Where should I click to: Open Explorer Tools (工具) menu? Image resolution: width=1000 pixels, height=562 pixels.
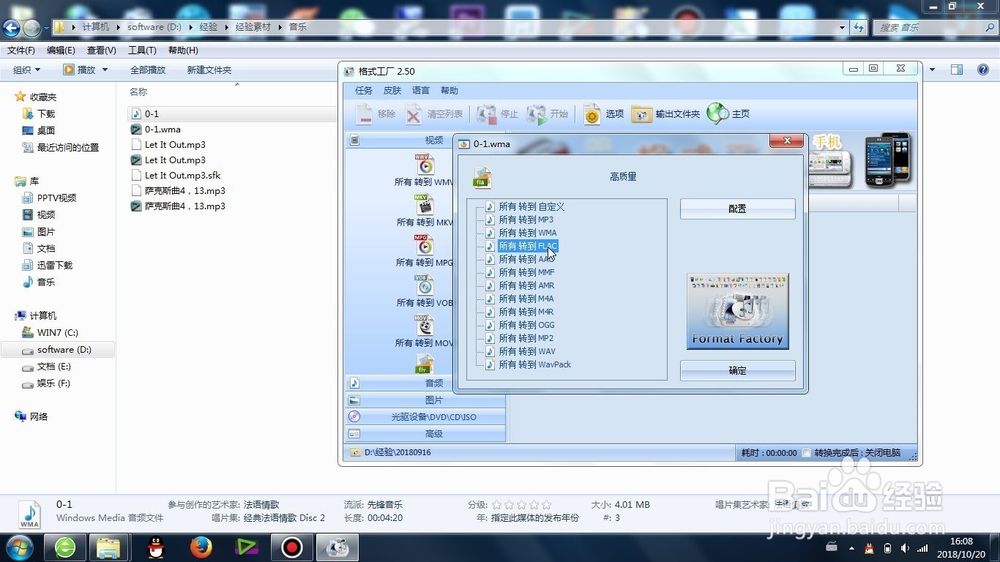pyautogui.click(x=142, y=50)
